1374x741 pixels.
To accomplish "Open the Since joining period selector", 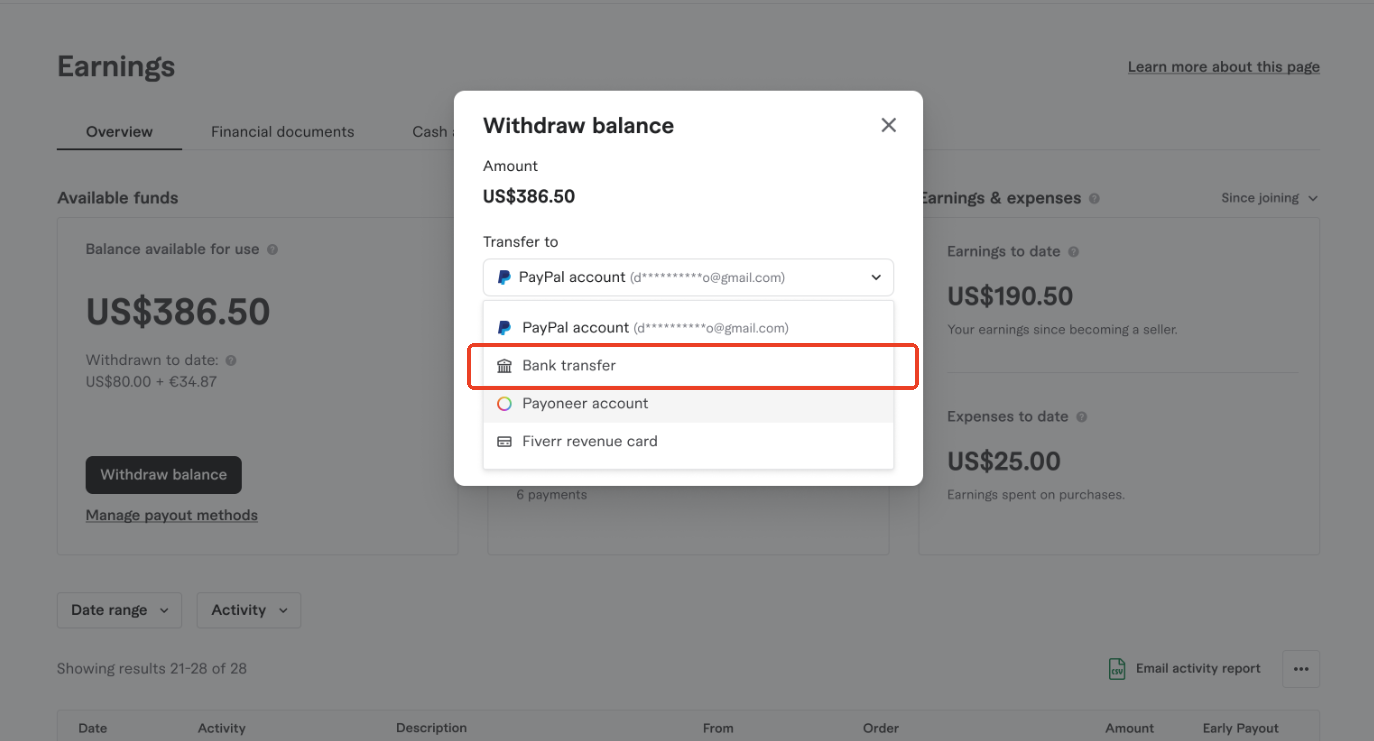I will click(x=1269, y=198).
